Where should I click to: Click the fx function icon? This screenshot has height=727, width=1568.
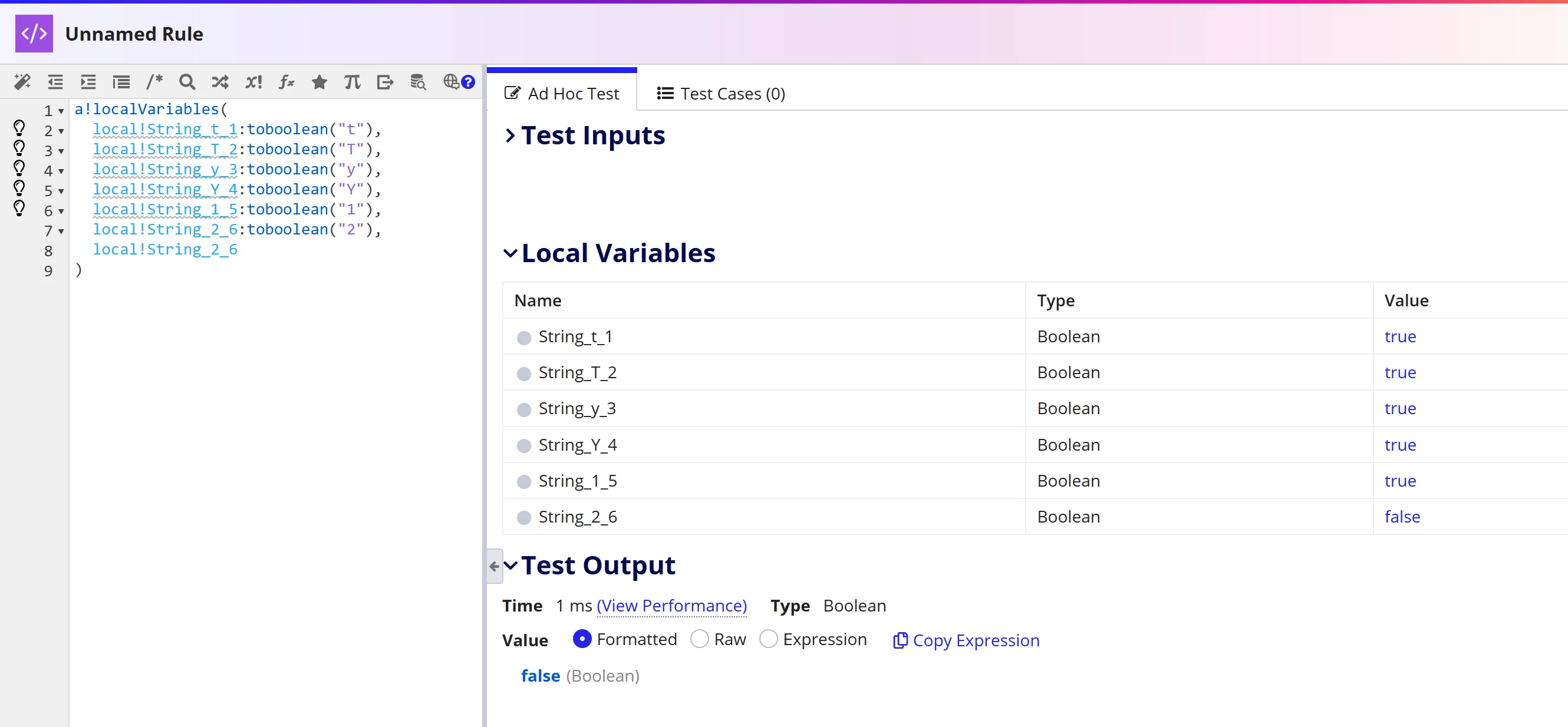[x=286, y=81]
